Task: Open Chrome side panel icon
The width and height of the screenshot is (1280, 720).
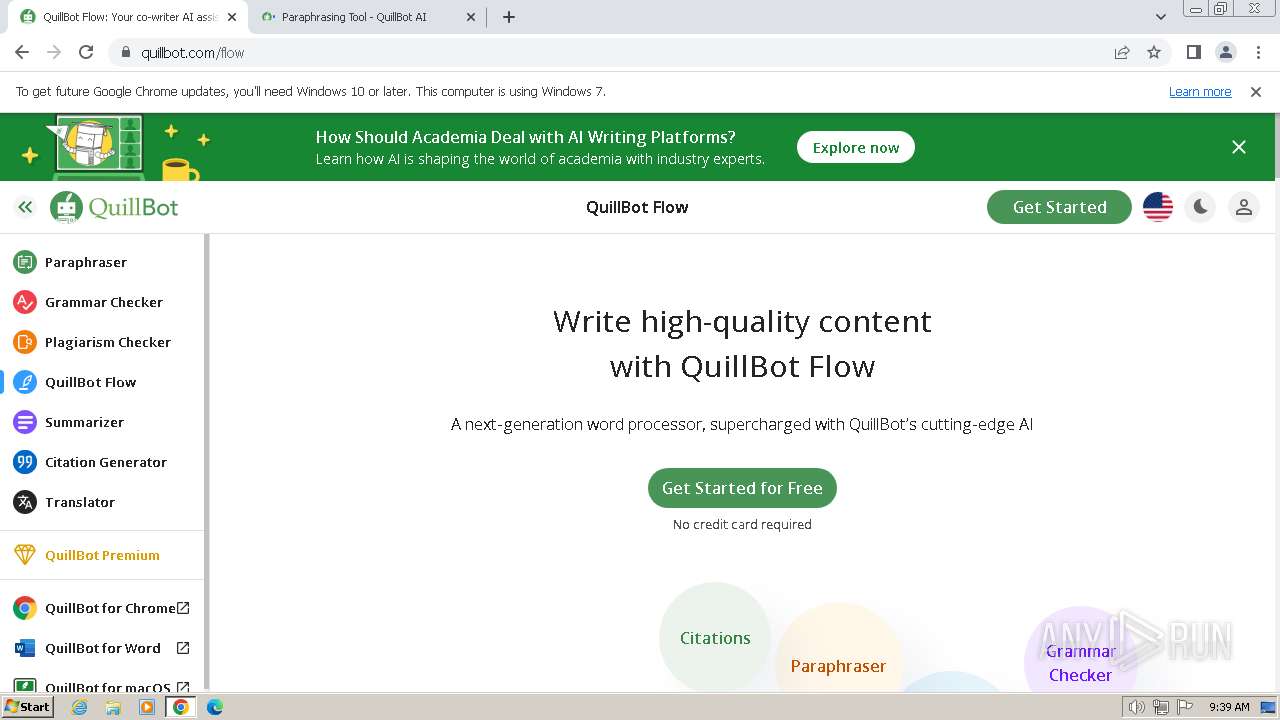Action: coord(1193,53)
